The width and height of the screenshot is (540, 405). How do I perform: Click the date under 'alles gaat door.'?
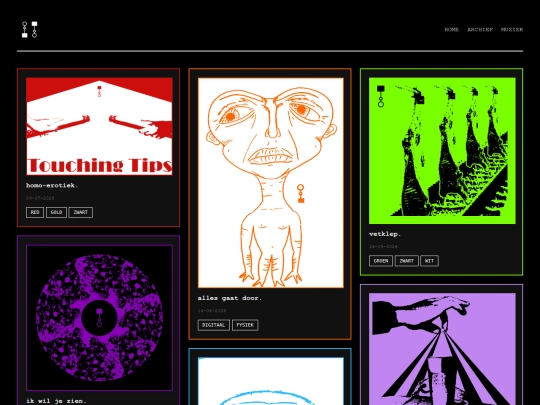pos(212,311)
